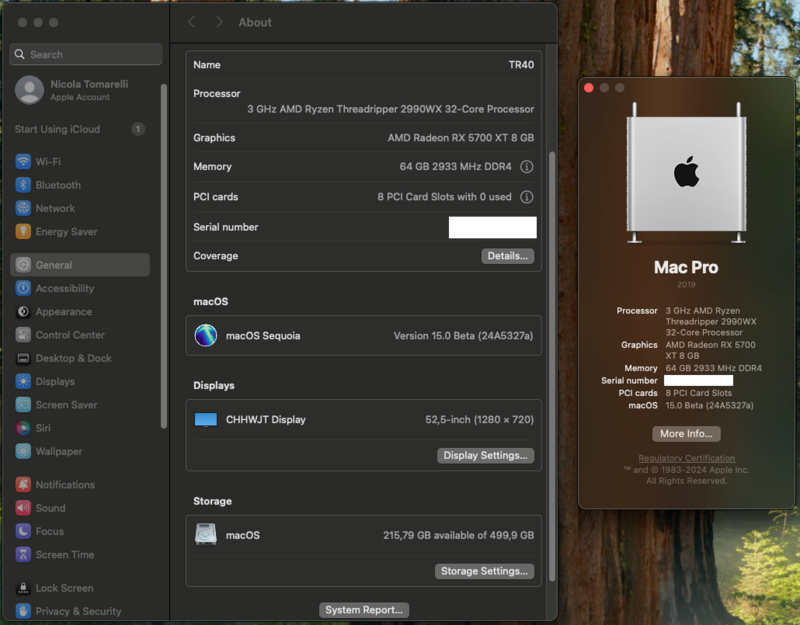Click the About pane scrollbar

click(x=552, y=366)
